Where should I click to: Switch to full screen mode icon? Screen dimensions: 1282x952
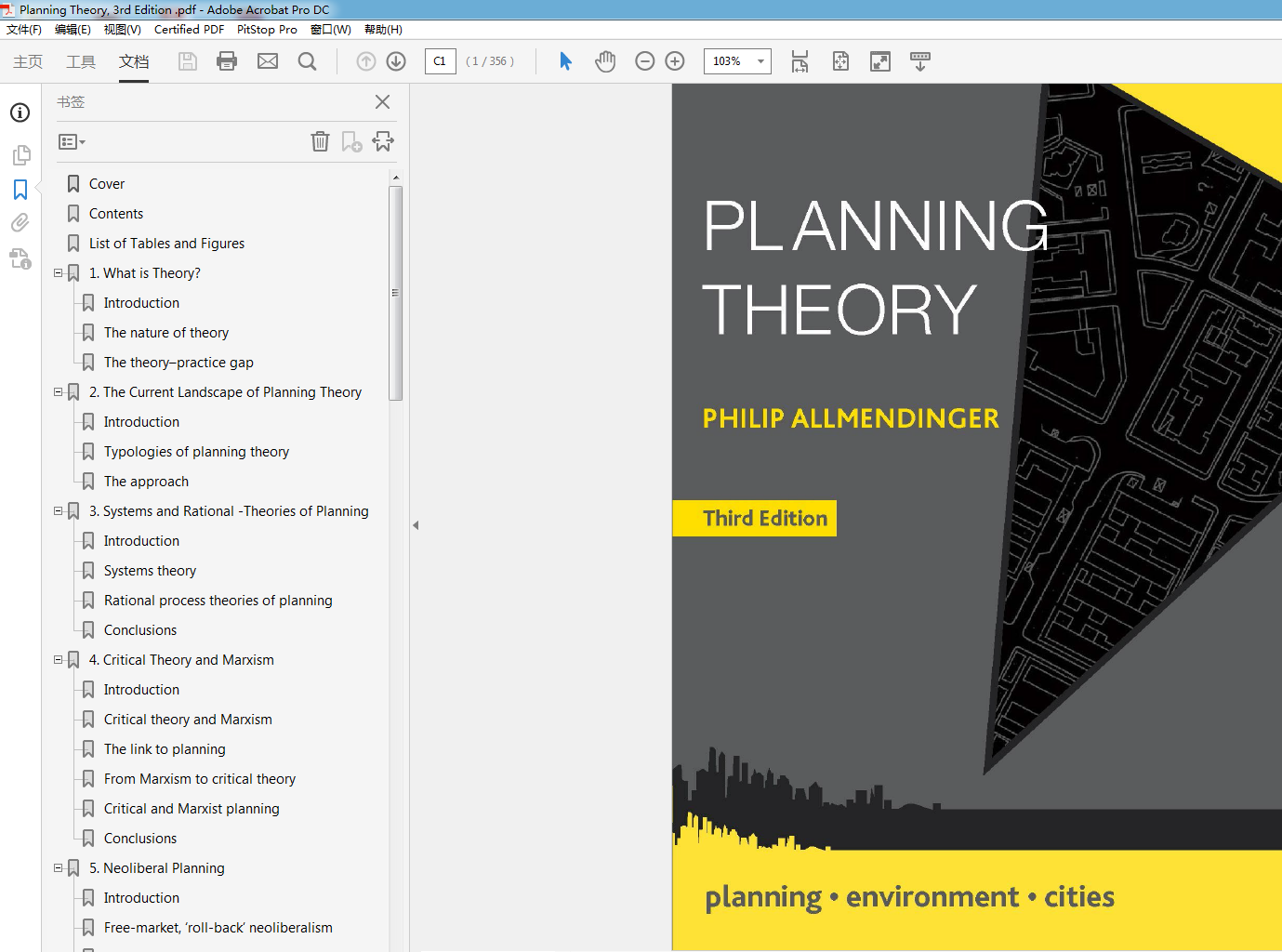880,61
